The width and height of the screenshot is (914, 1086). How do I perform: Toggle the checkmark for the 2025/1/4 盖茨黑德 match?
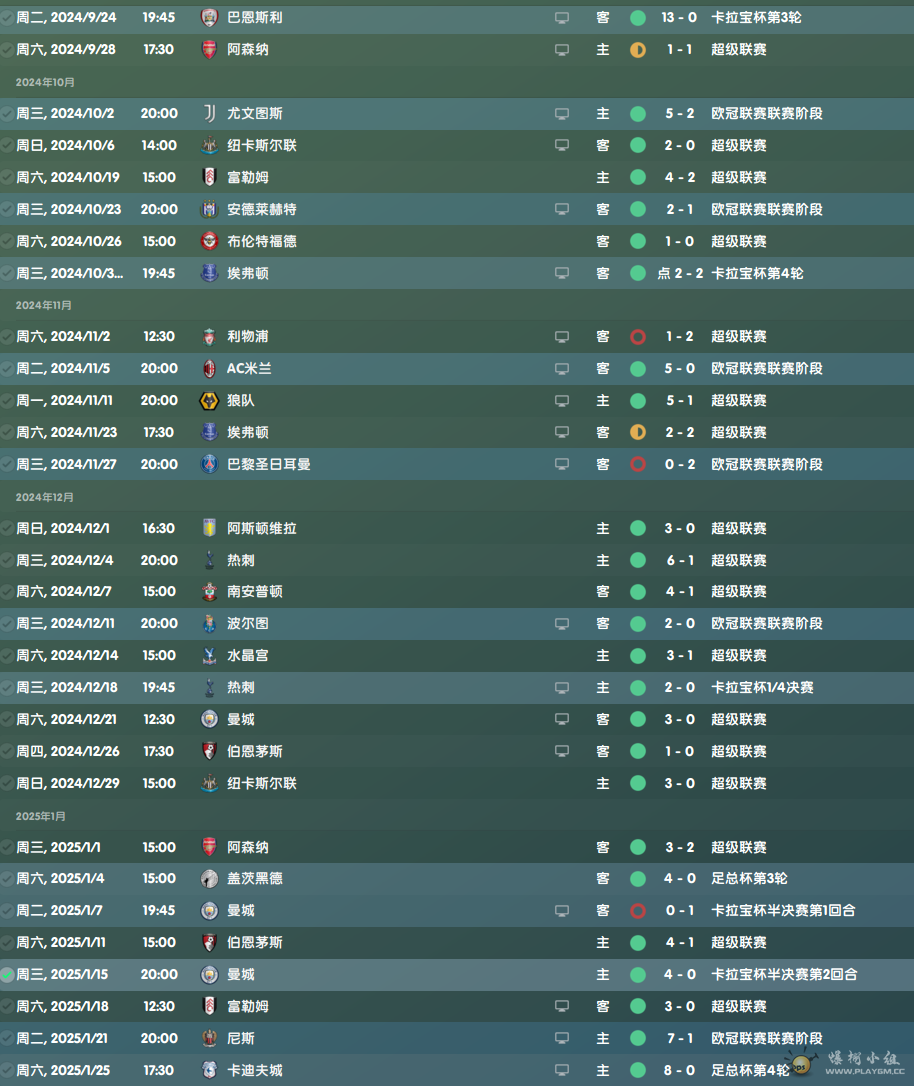[8, 879]
